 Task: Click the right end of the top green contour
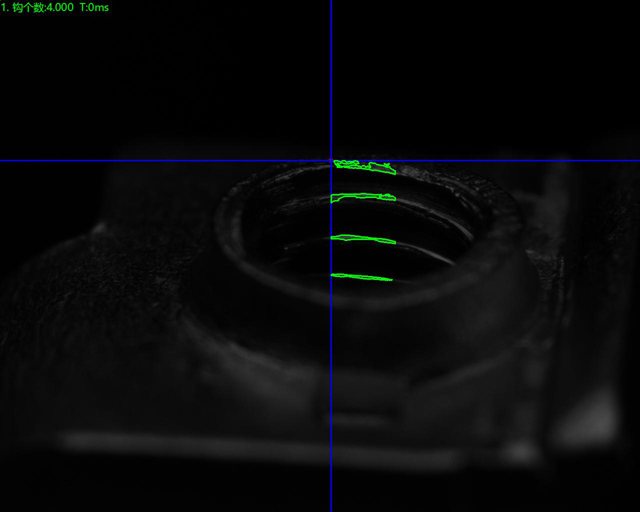[x=392, y=170]
